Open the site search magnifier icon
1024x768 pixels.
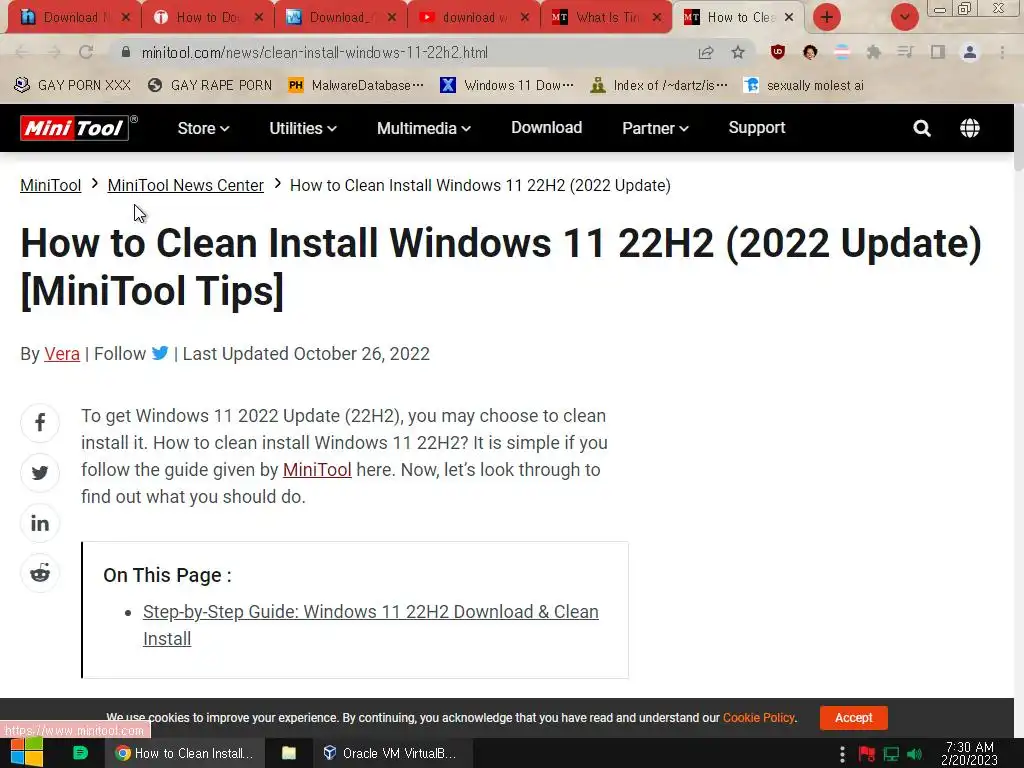[x=922, y=128]
